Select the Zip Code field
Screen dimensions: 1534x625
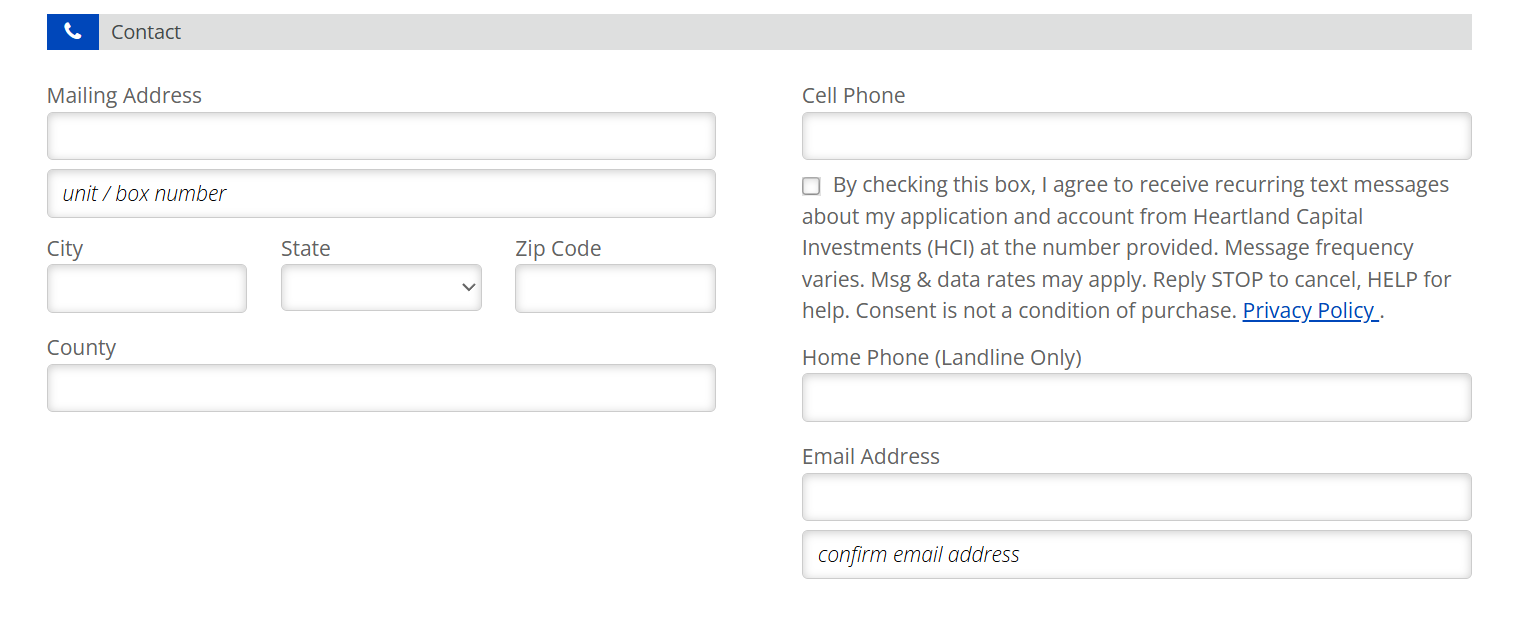point(615,288)
